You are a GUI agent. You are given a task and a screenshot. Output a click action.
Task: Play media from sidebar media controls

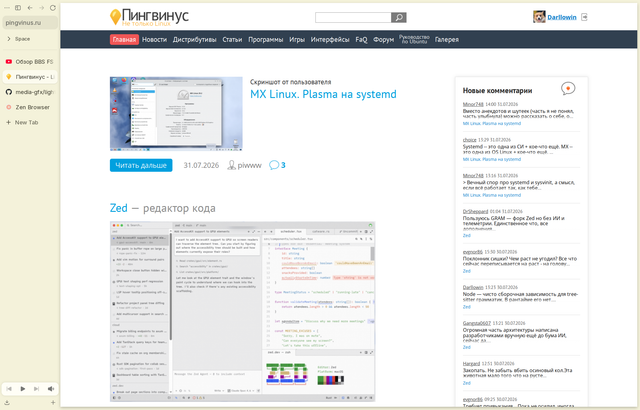pyautogui.click(x=22, y=389)
